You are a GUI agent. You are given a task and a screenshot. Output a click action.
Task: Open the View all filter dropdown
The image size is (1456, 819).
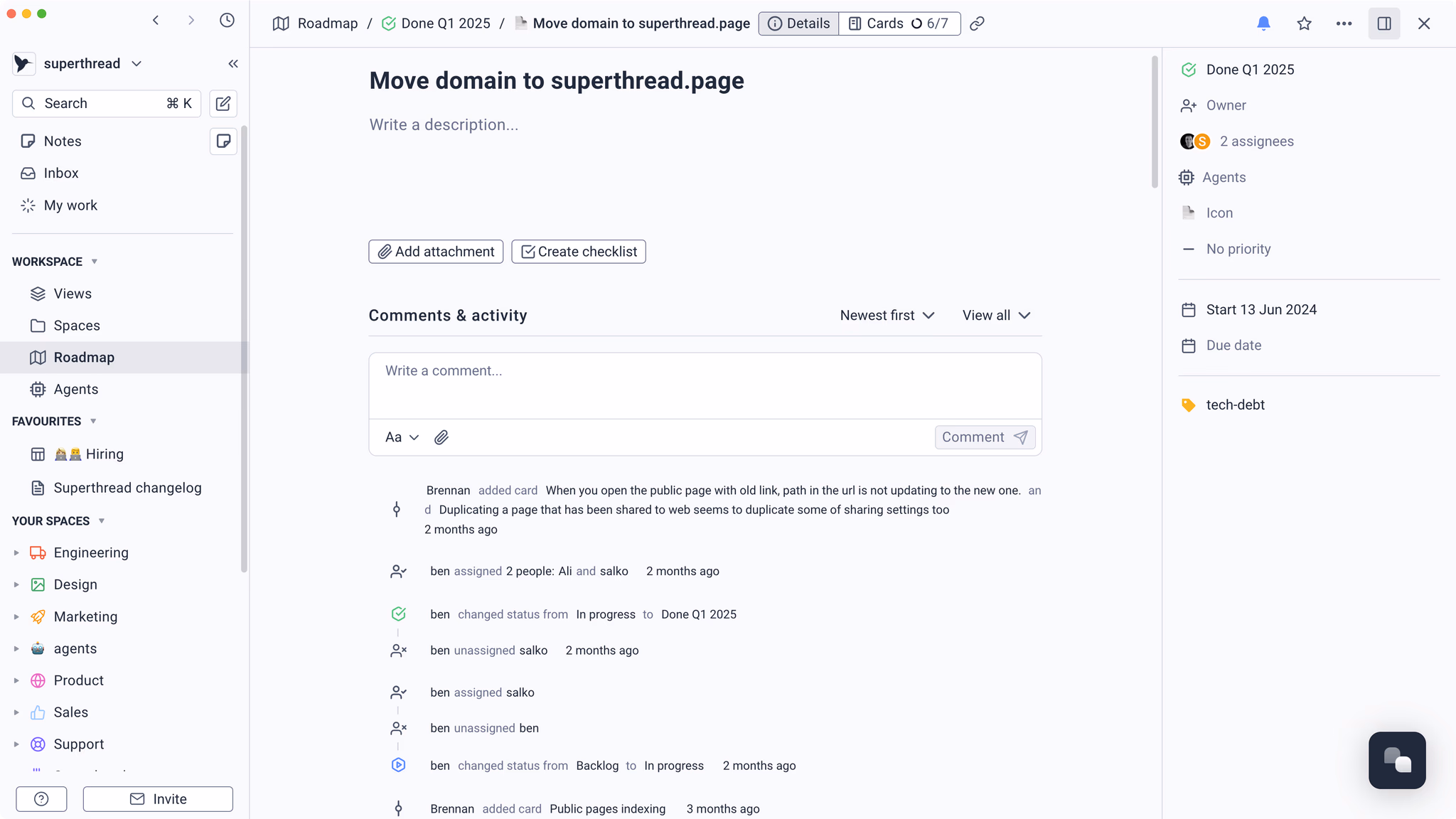coord(996,316)
